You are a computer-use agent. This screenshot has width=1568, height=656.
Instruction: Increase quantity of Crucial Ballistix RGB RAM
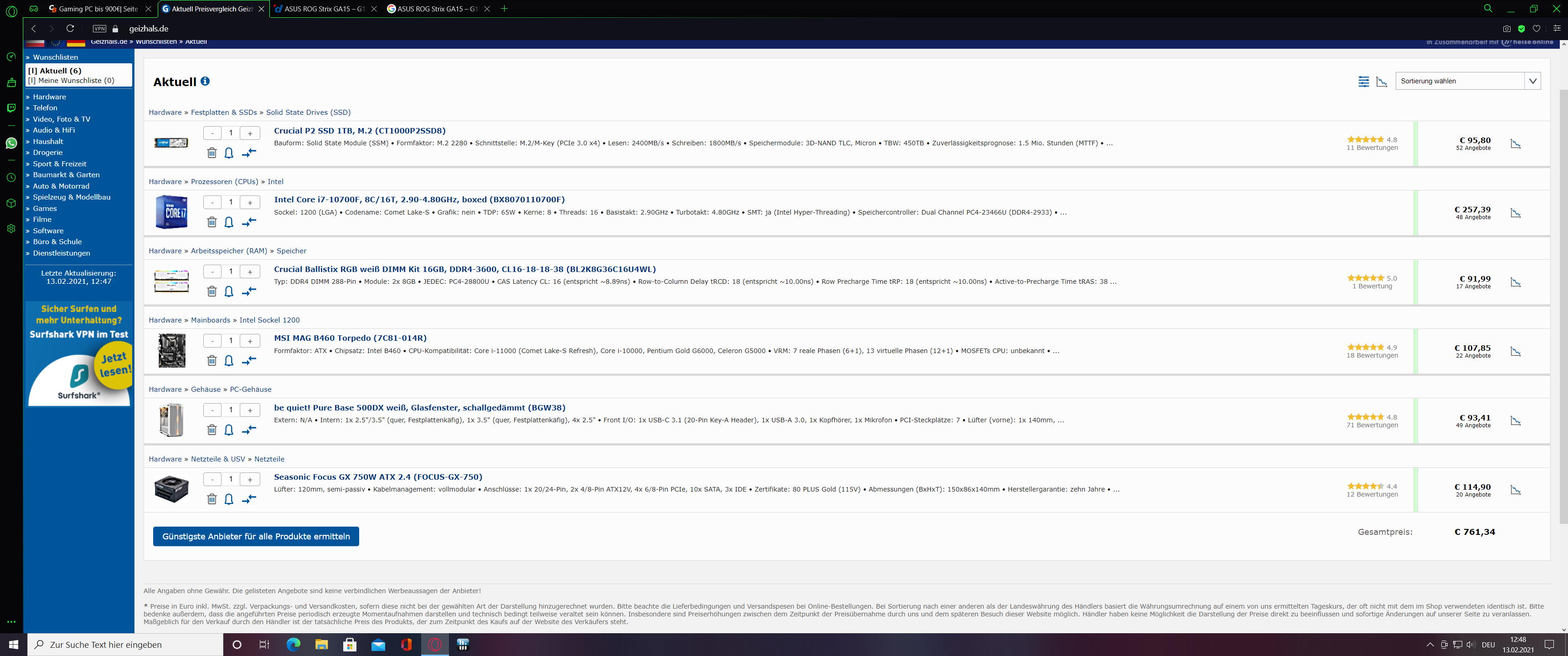(x=250, y=272)
